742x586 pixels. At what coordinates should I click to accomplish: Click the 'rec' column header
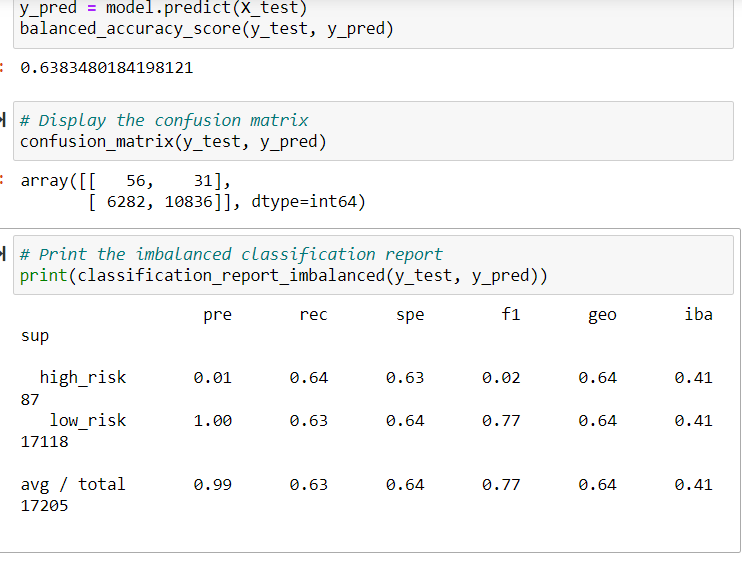[313, 314]
